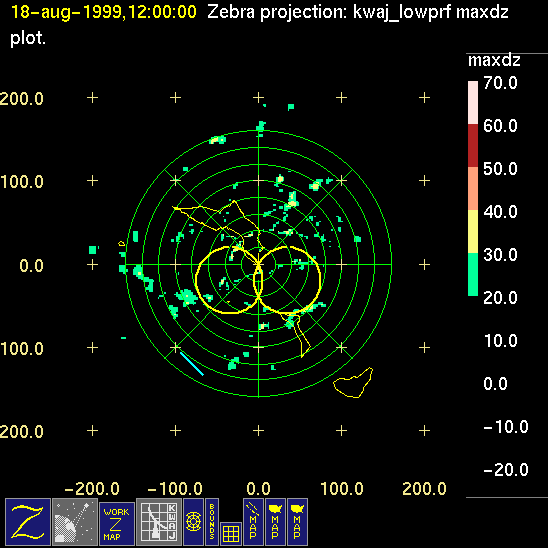Click the BOUNDS icon
The height and width of the screenshot is (548, 548).
point(212,522)
